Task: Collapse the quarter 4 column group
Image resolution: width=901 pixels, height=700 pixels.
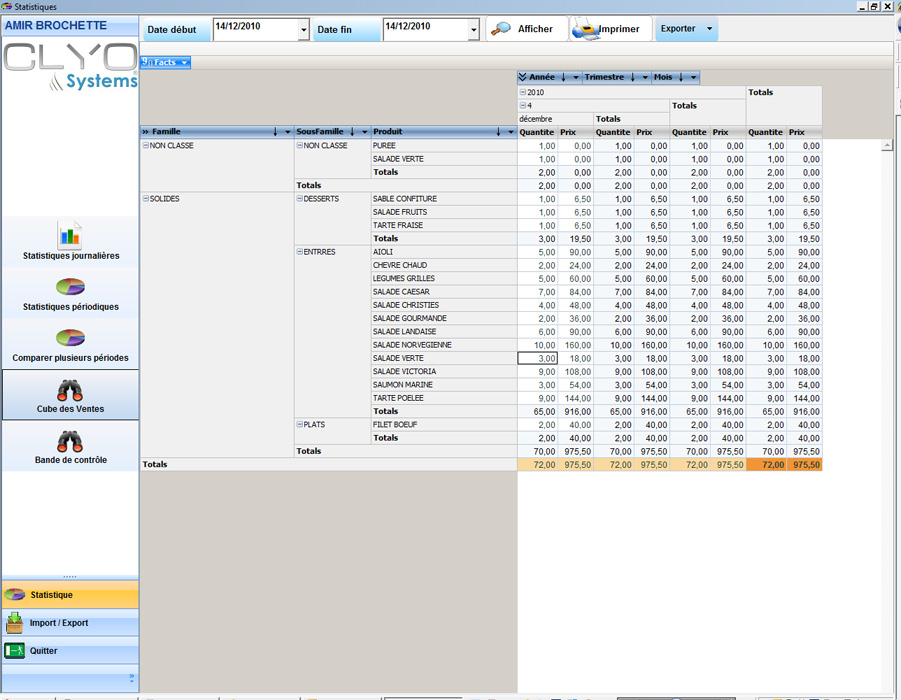Action: click(x=523, y=105)
